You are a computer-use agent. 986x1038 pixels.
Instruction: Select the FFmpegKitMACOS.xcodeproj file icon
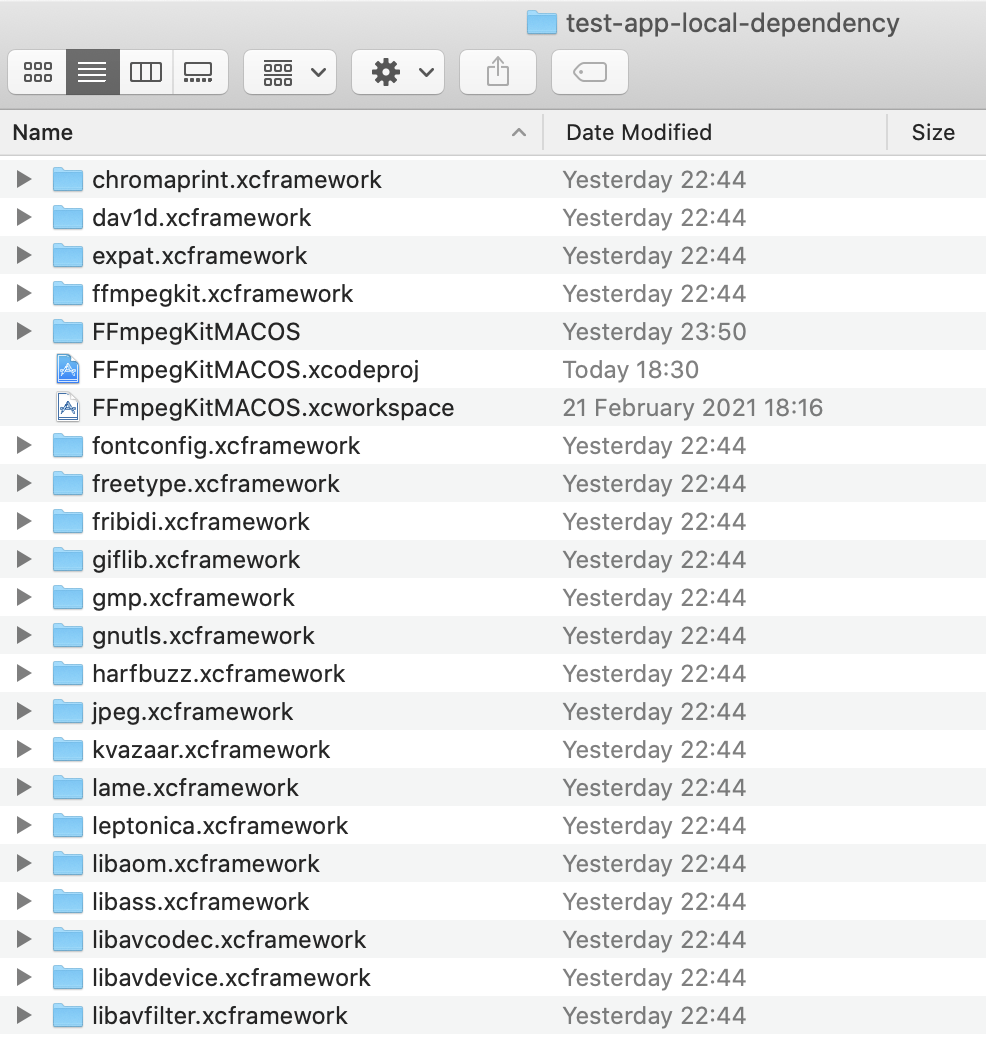point(67,370)
